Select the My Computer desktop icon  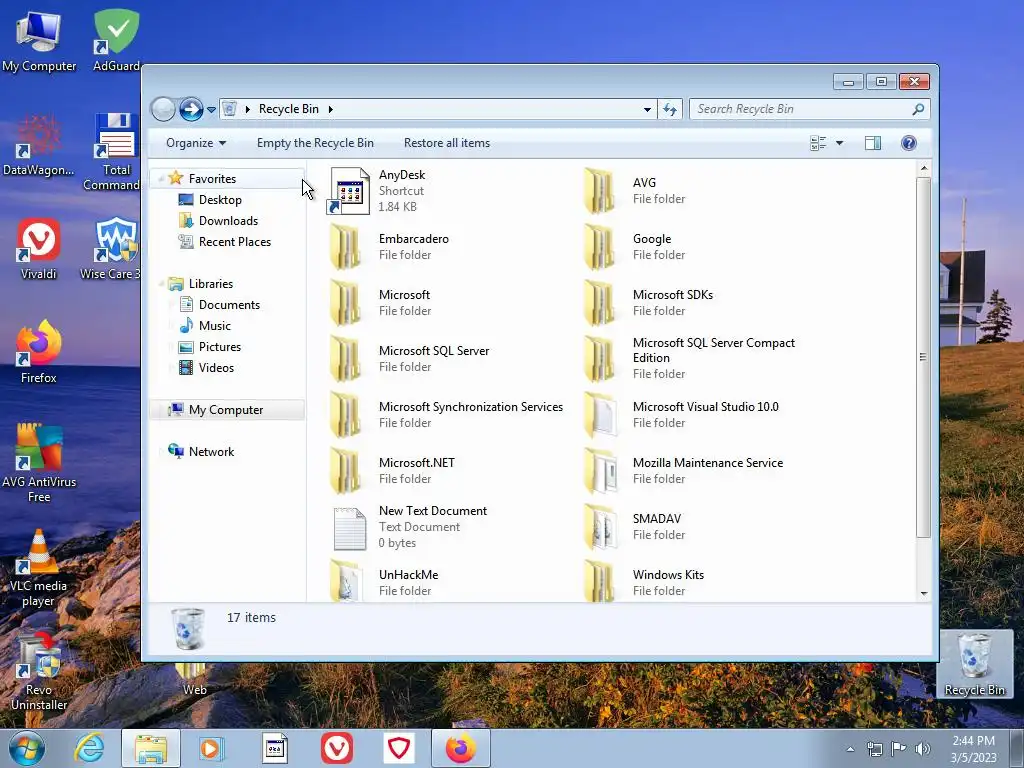pos(39,41)
